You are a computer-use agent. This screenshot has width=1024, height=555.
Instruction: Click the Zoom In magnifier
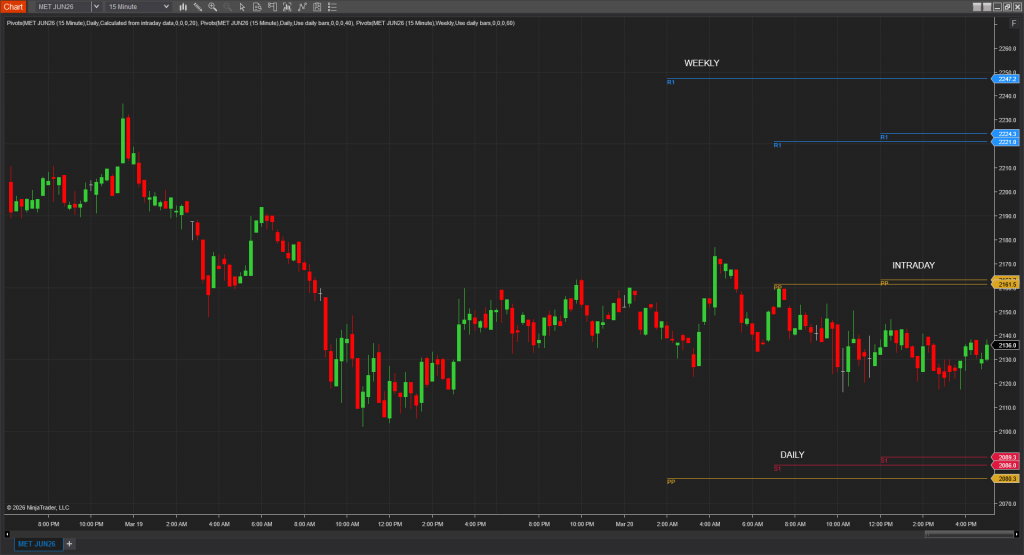tap(213, 7)
